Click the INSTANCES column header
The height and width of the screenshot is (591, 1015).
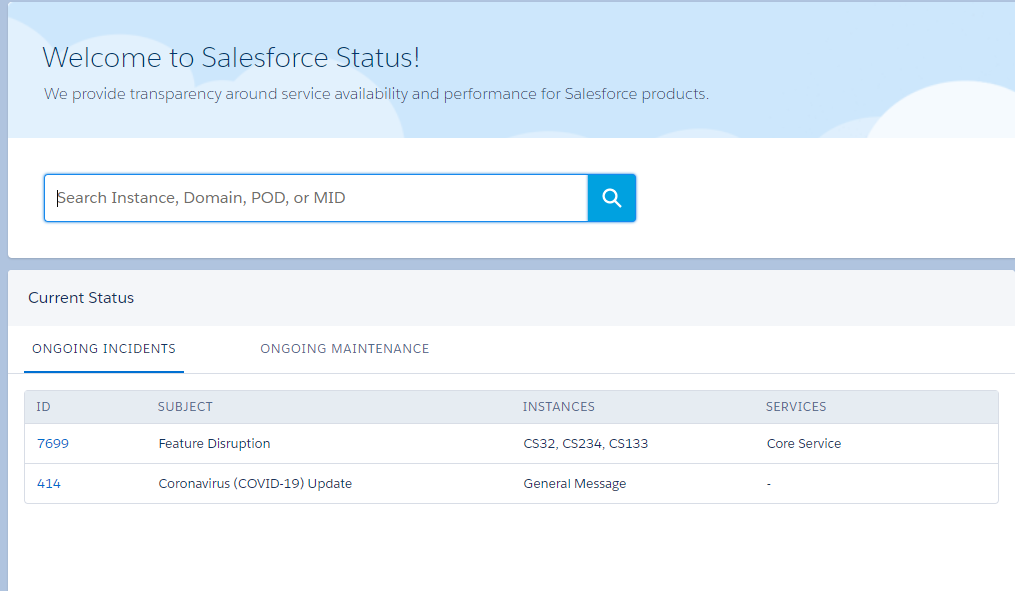pos(559,407)
